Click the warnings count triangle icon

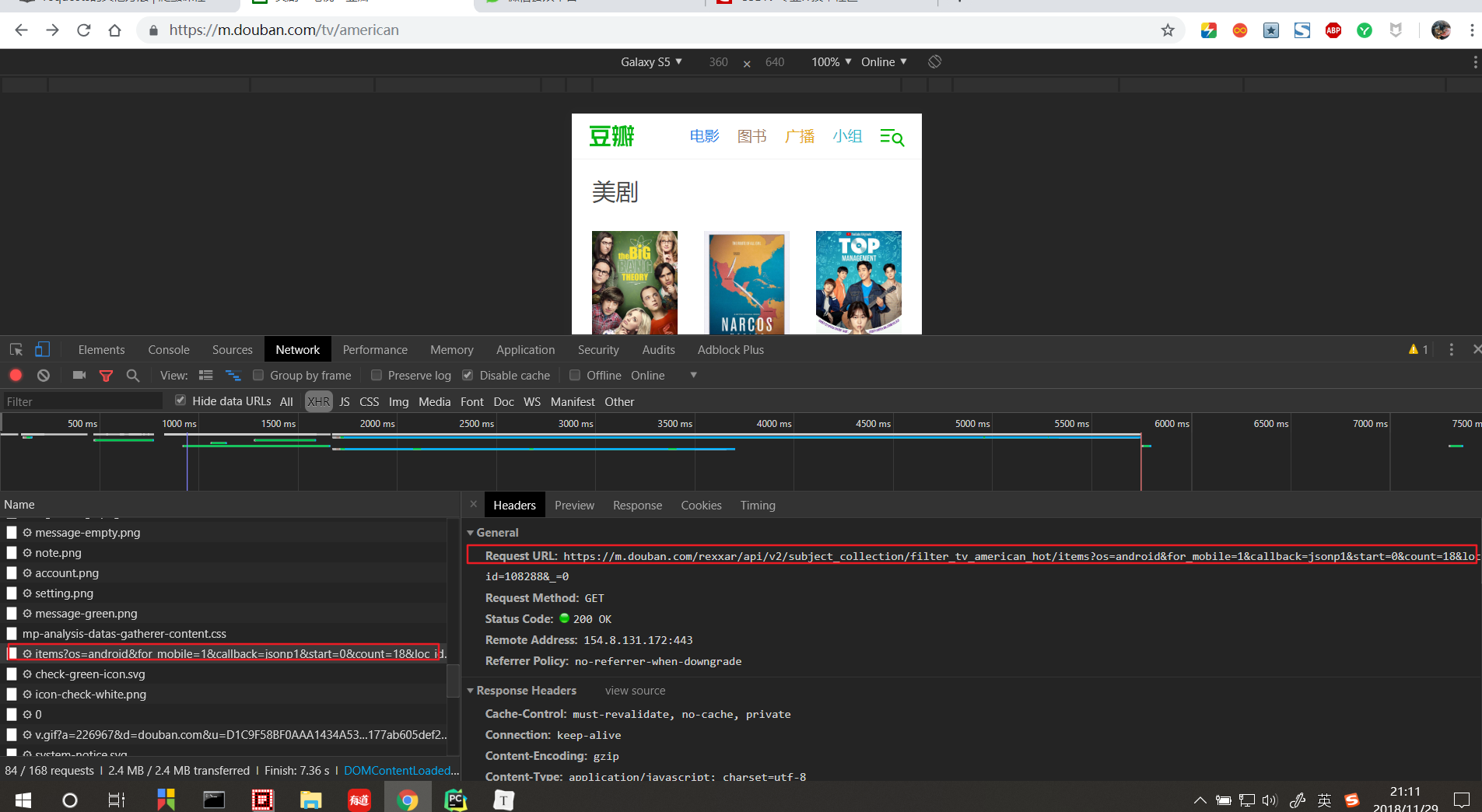click(x=1414, y=349)
